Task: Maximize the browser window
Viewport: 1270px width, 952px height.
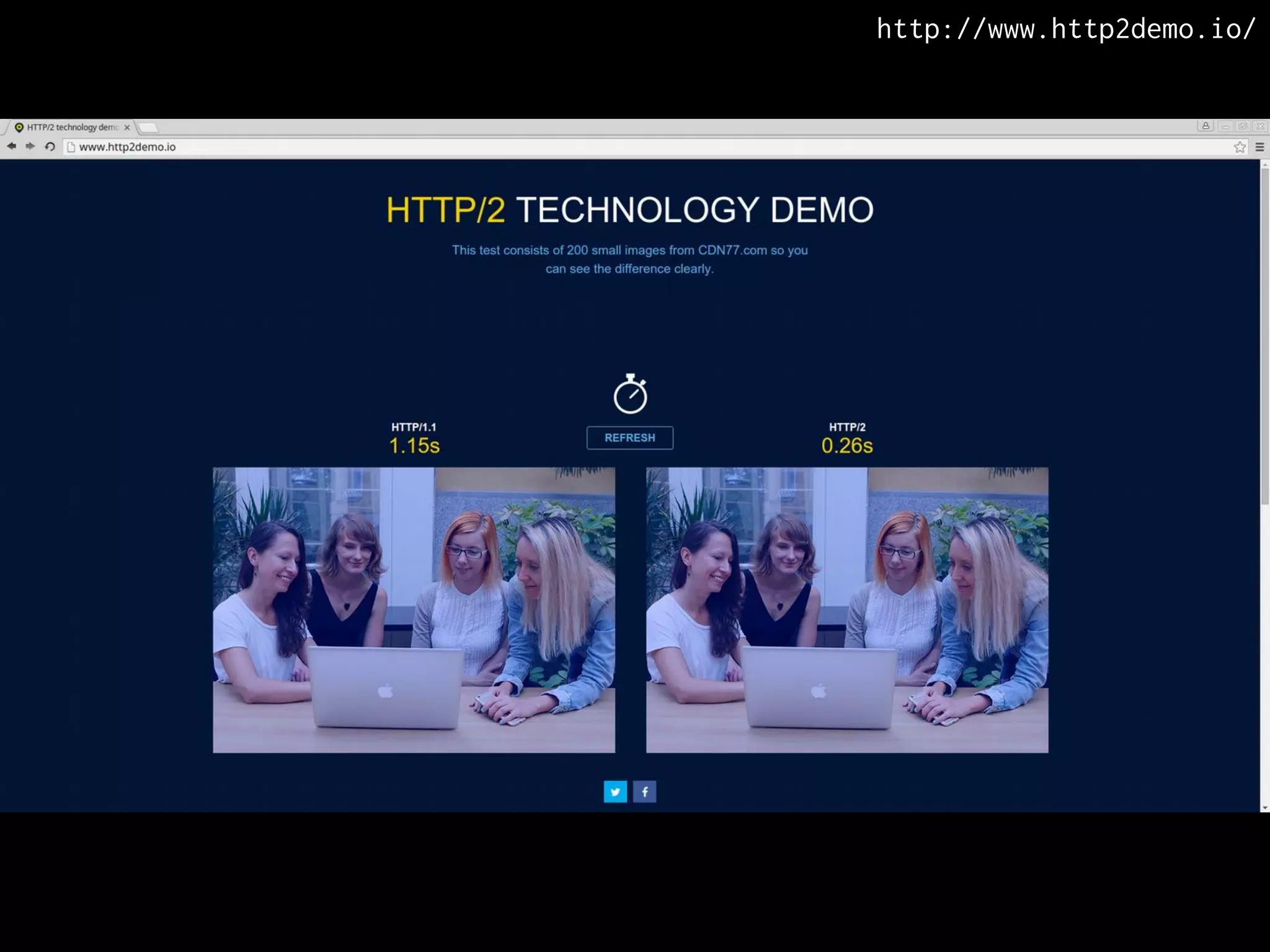Action: click(1243, 126)
